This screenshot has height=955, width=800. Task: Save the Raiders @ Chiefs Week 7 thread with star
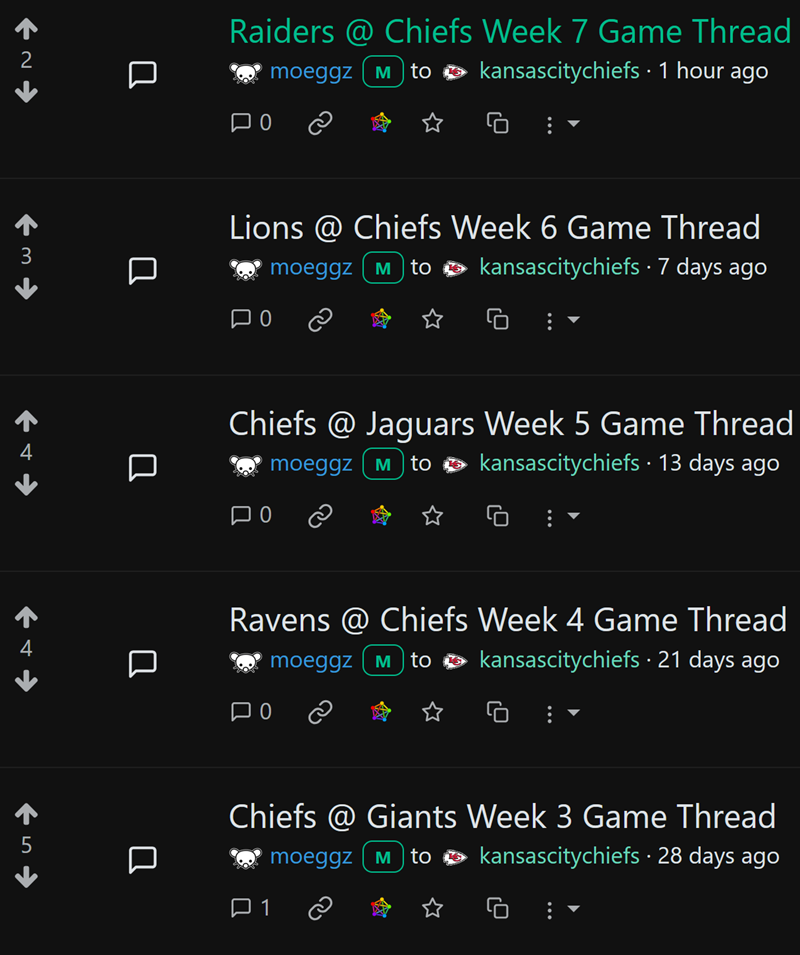click(432, 124)
